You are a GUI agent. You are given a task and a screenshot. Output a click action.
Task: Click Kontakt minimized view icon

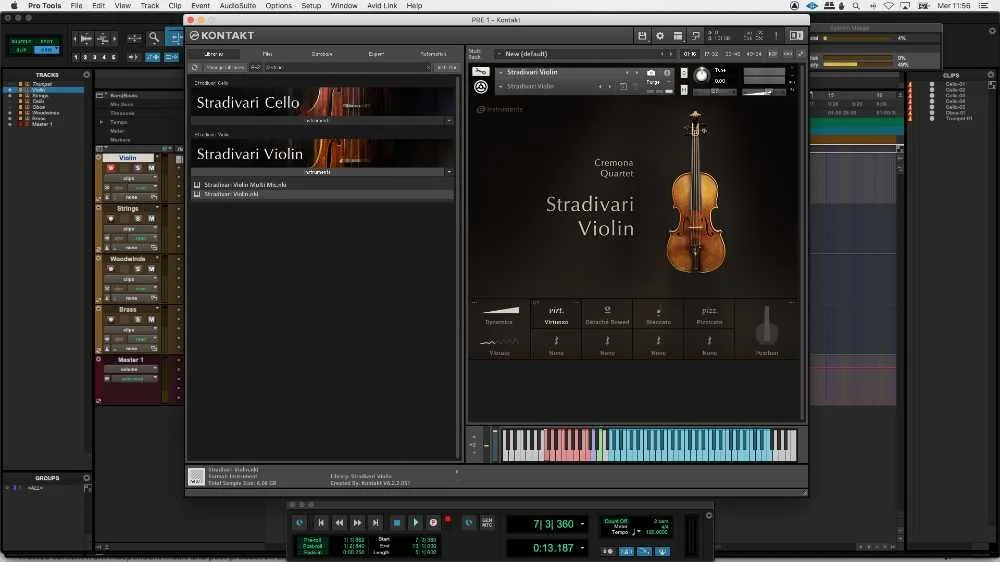tap(696, 36)
